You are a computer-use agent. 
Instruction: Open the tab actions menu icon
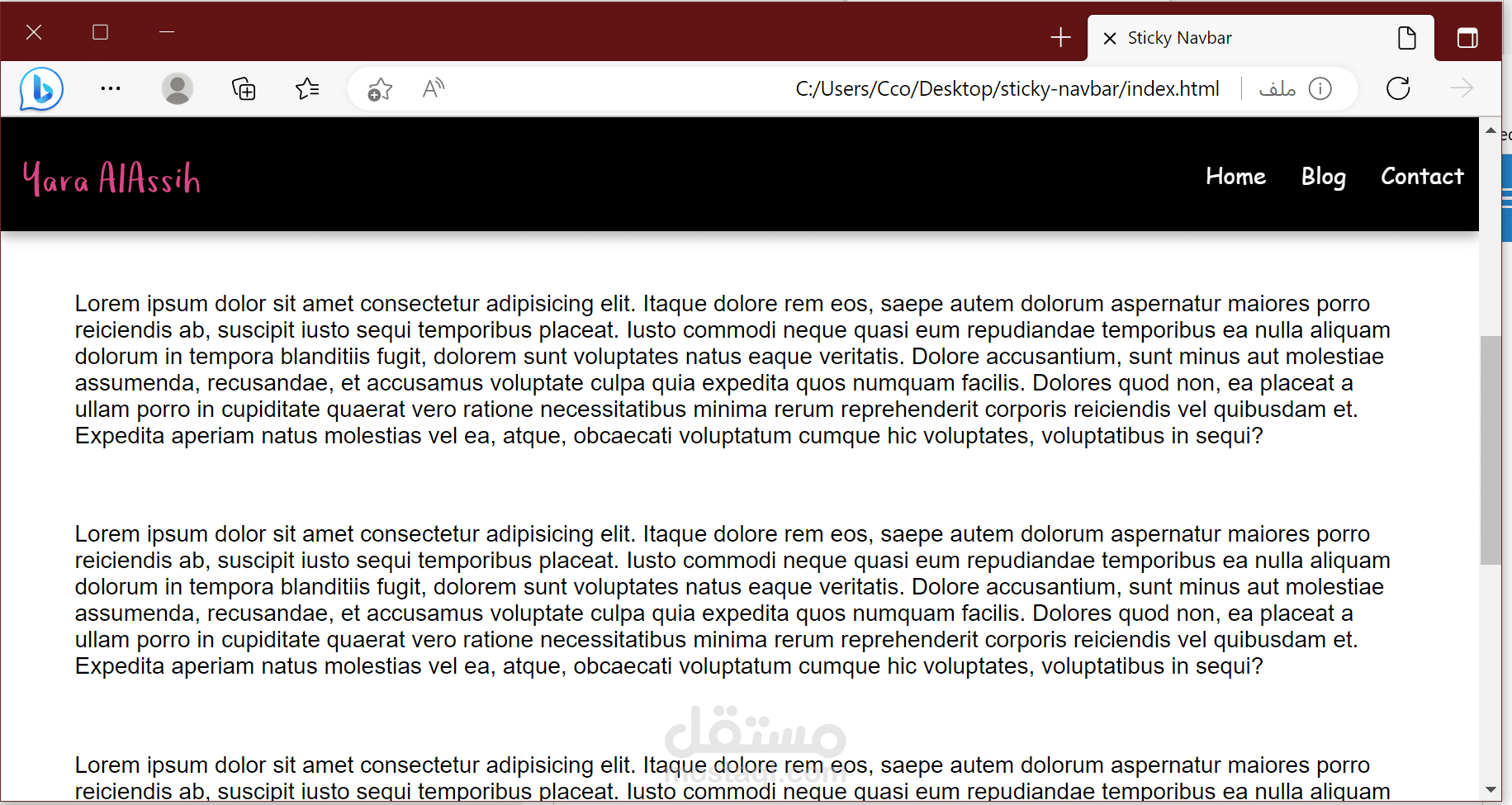point(1467,38)
